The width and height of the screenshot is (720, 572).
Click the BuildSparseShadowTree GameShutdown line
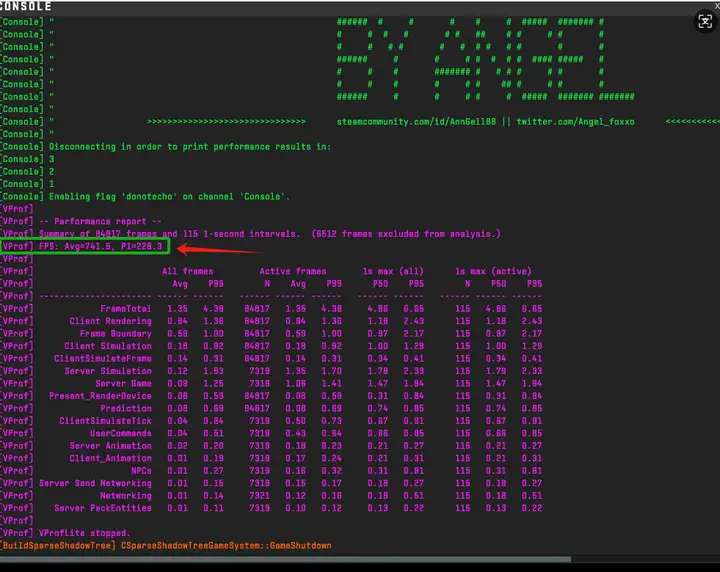click(166, 545)
